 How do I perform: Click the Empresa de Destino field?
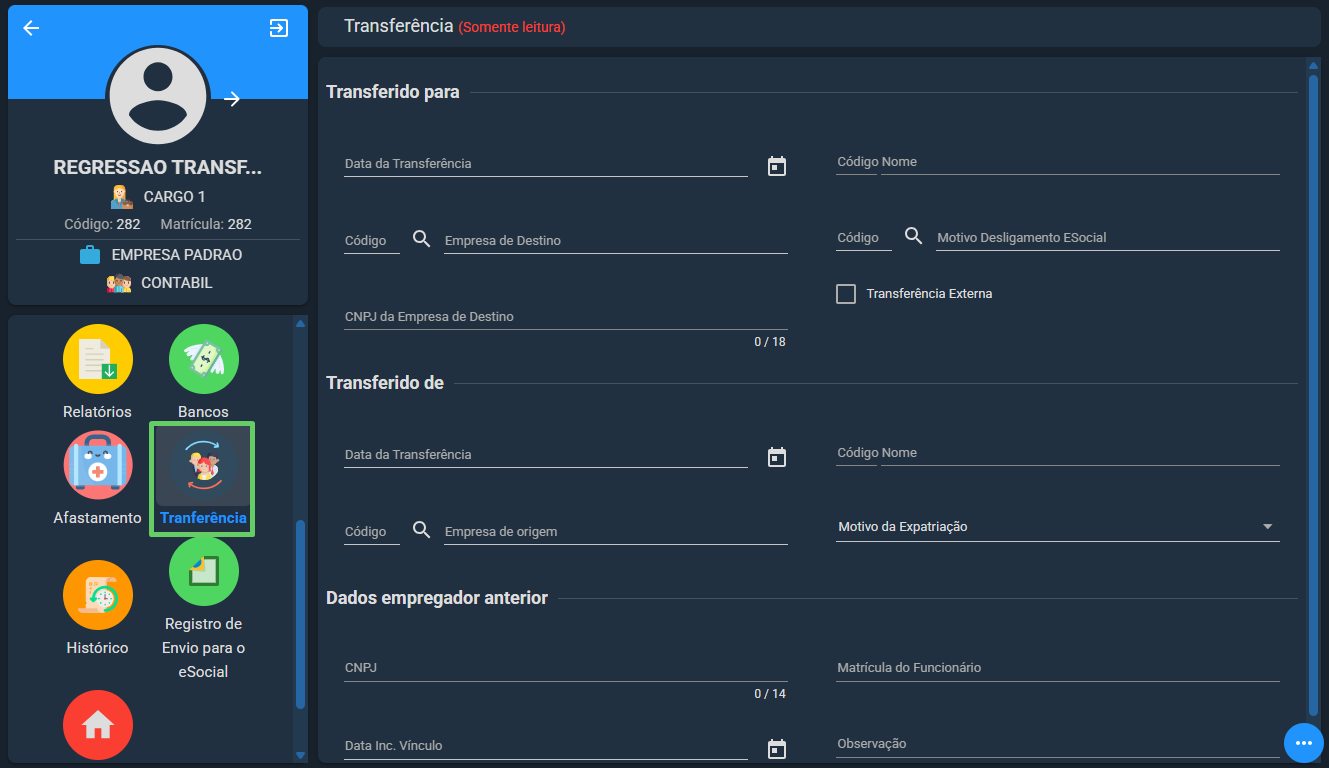(616, 240)
